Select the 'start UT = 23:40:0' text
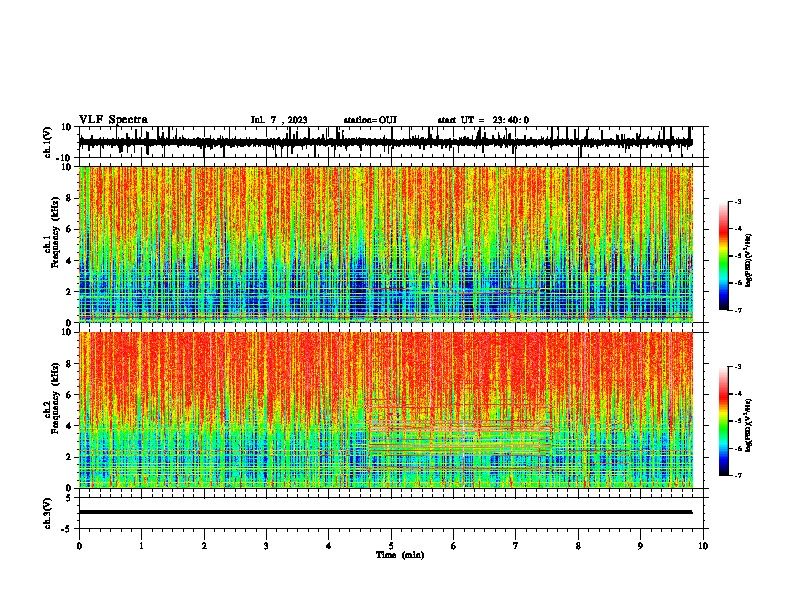 coord(483,120)
